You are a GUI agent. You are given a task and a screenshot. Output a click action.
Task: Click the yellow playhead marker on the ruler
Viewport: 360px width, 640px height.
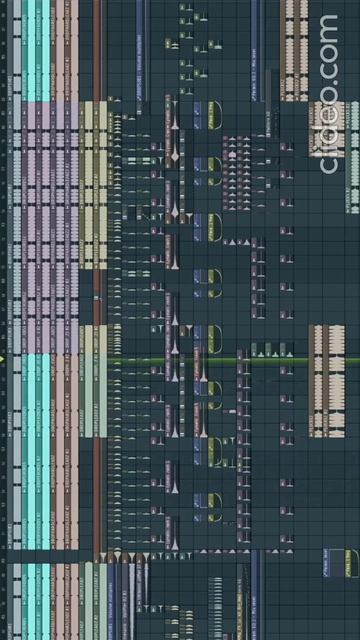tap(2, 360)
